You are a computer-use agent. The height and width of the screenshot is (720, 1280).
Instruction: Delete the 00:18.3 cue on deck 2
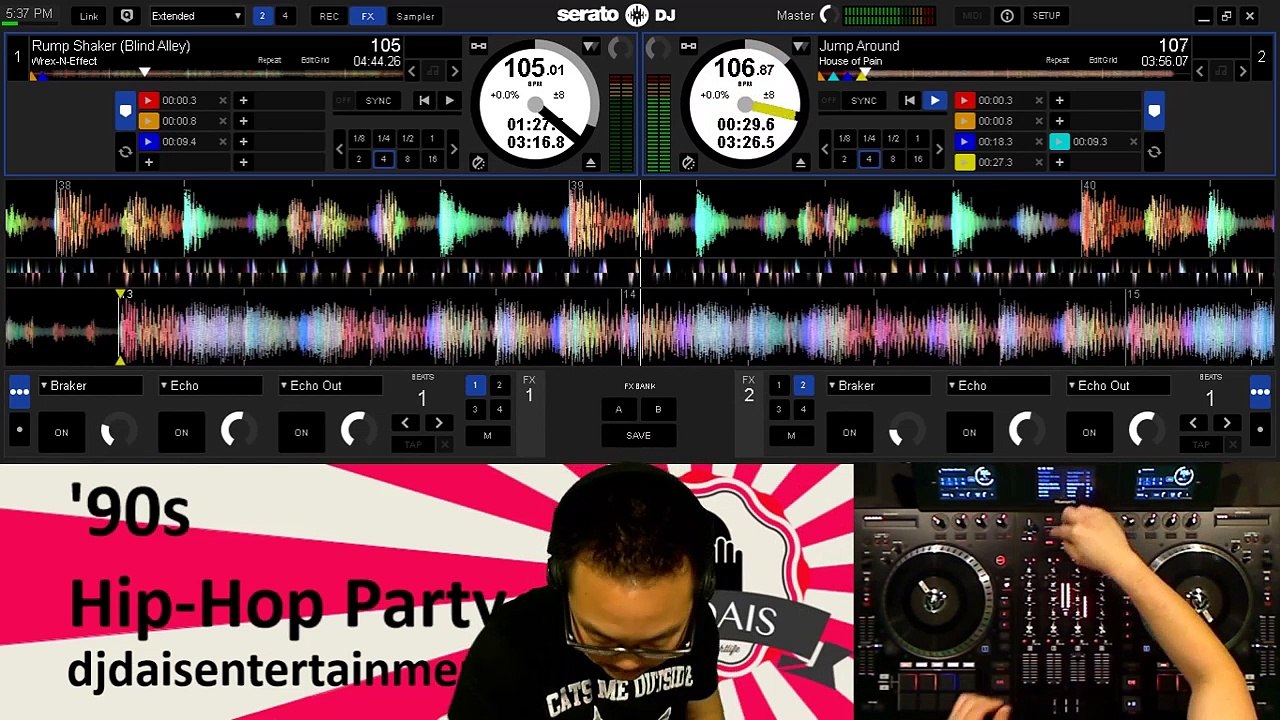pos(1038,142)
